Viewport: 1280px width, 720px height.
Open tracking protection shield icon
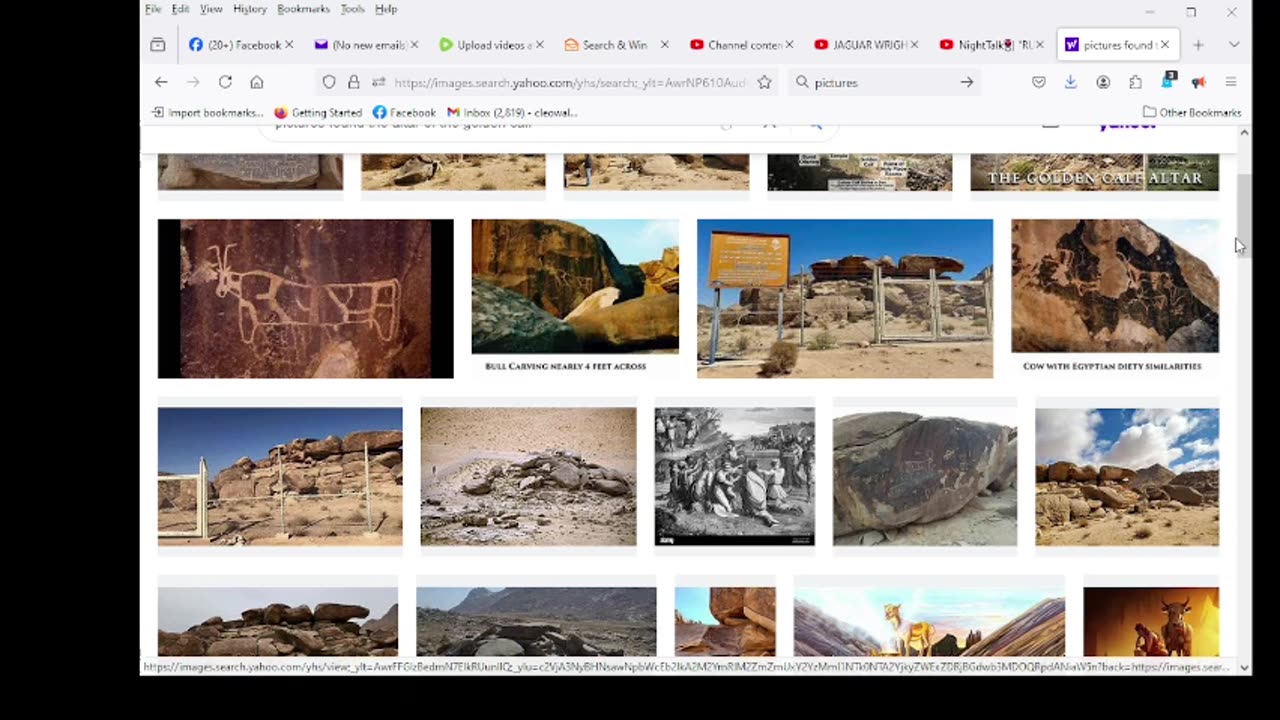329,82
